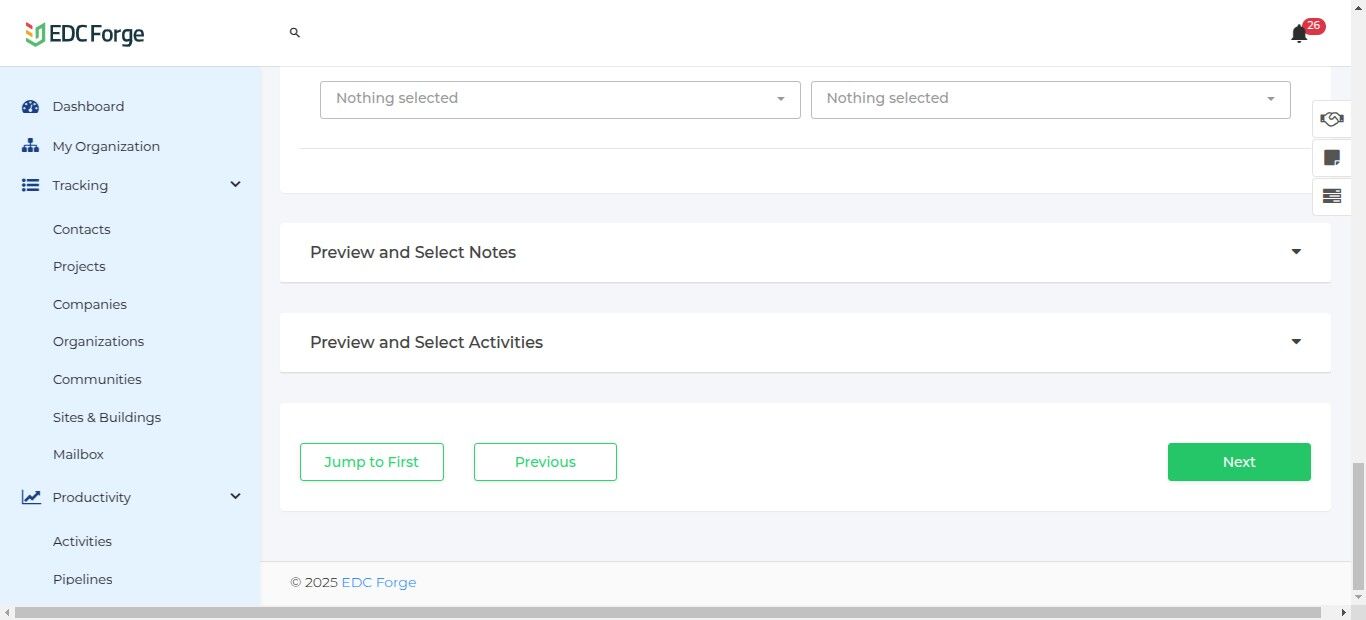The width and height of the screenshot is (1366, 620).
Task: Click the Jump to First button
Action: click(372, 462)
